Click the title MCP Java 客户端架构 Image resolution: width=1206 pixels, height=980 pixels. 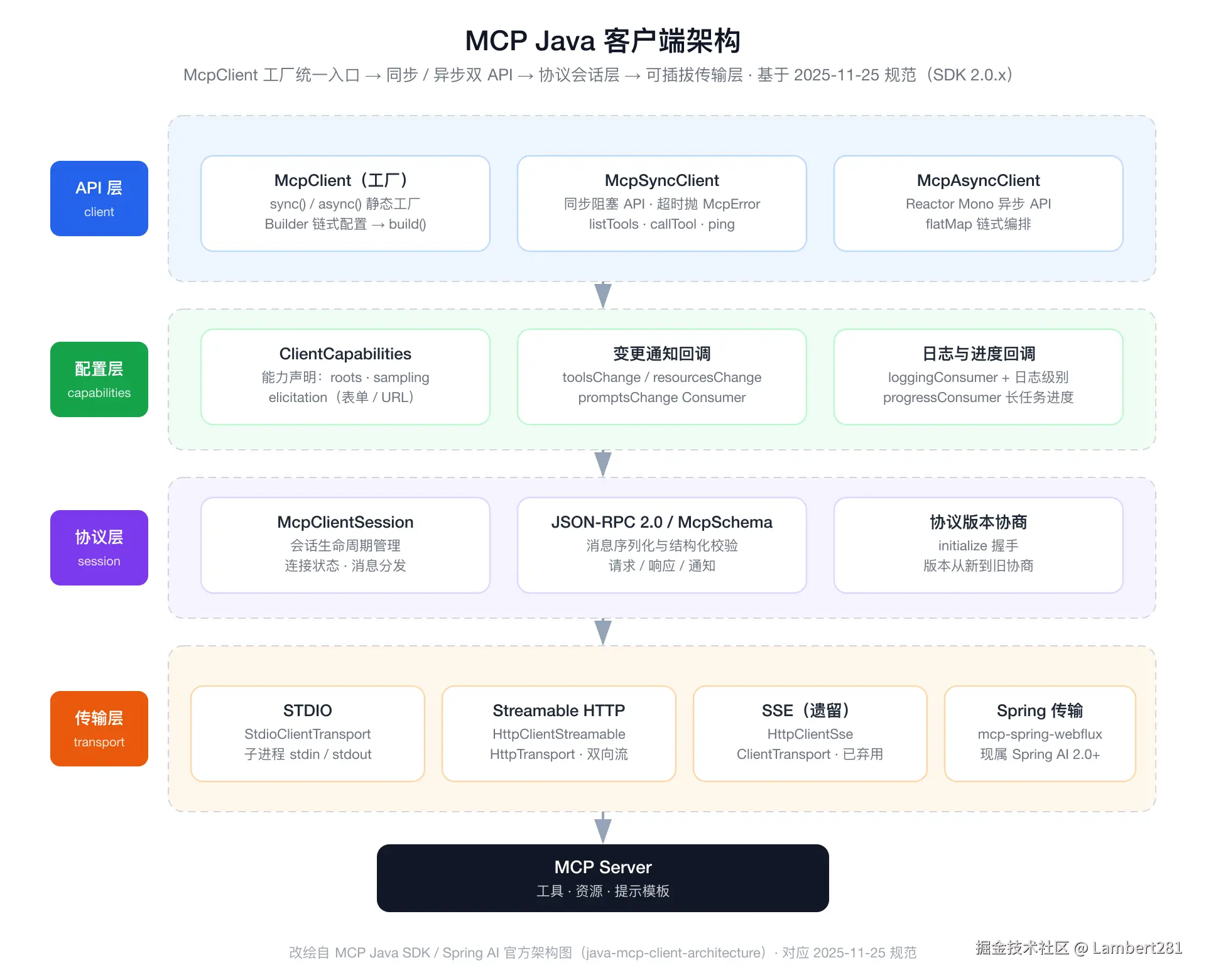click(x=603, y=41)
